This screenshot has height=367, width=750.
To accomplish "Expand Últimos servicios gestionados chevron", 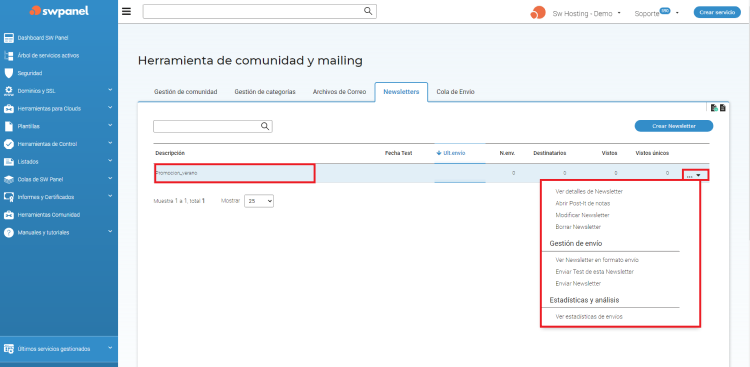I will coord(110,348).
